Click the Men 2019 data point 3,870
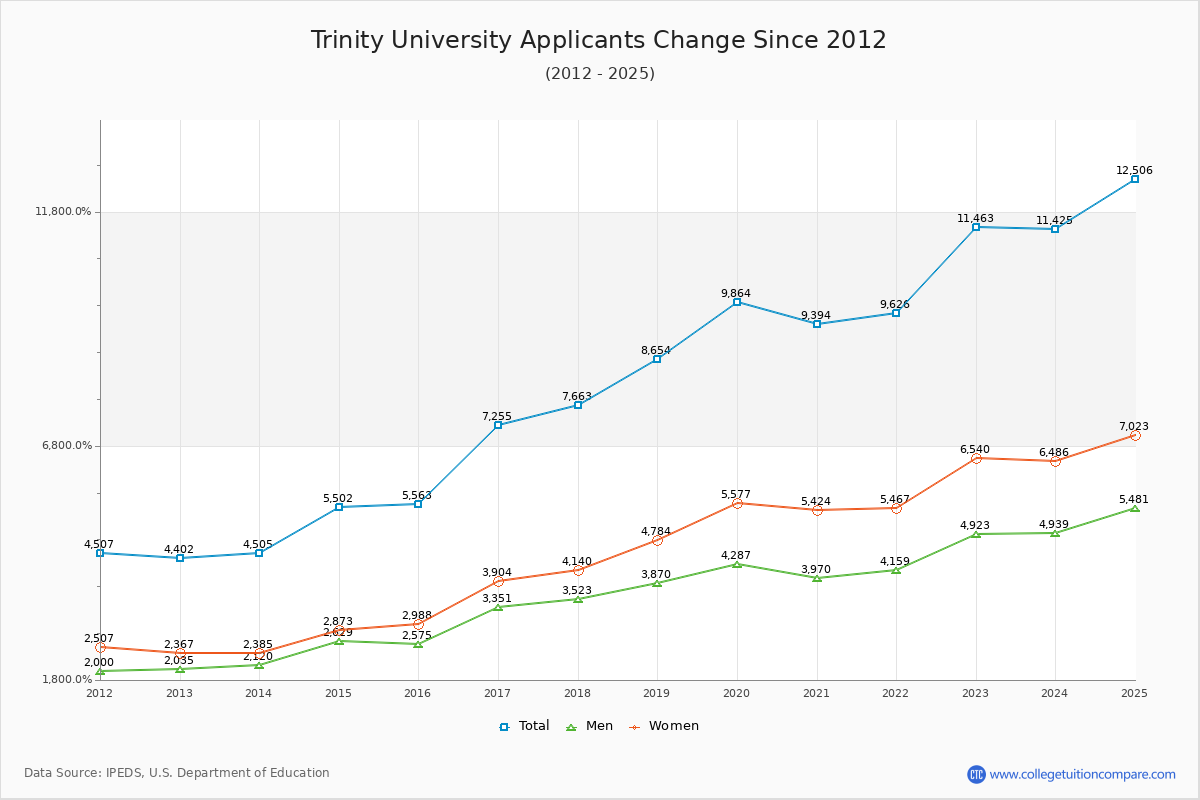Viewport: 1200px width, 800px height. click(657, 583)
